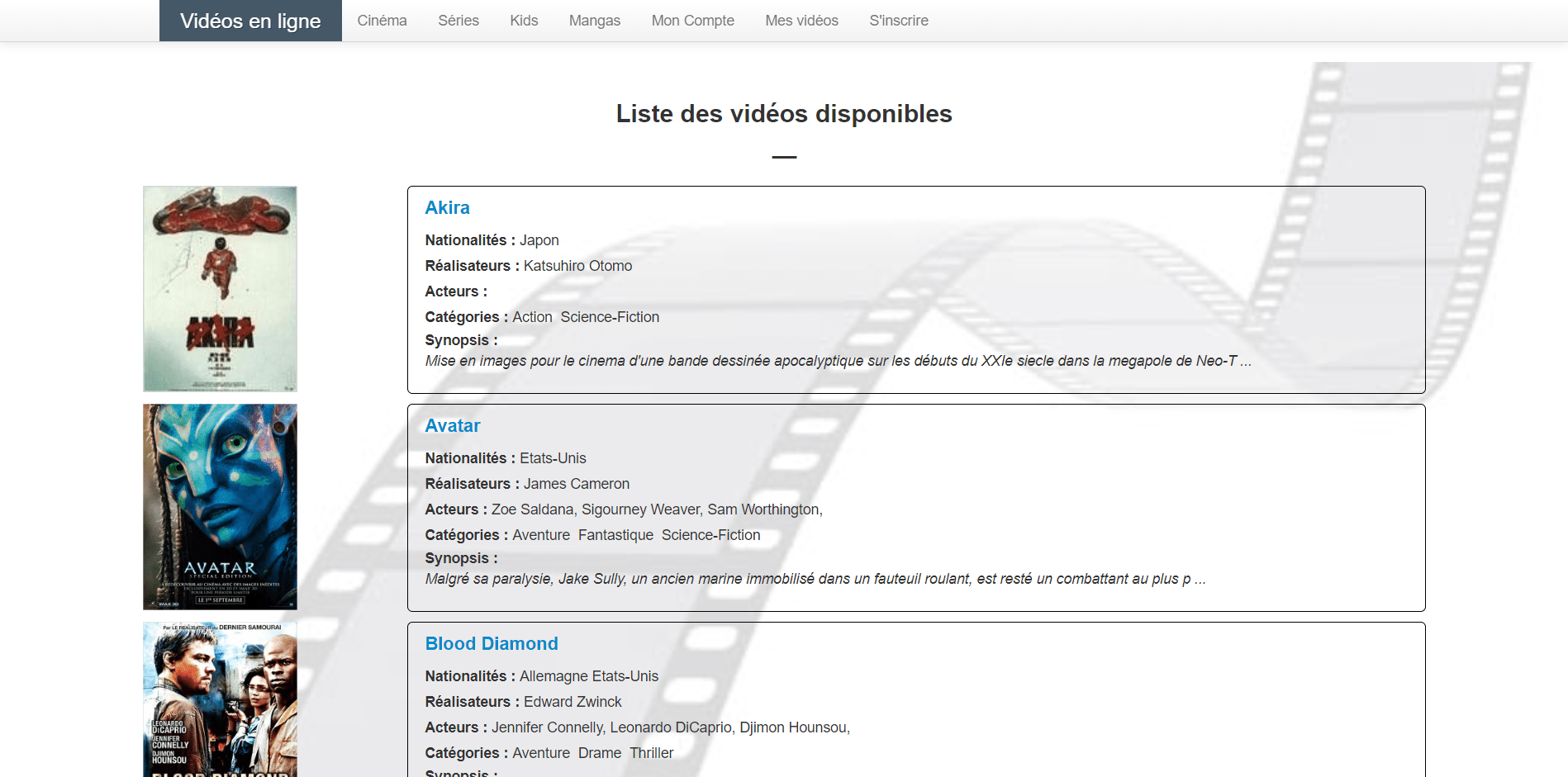This screenshot has width=1568, height=777.
Task: Open the Avatar movie title link
Action: 452,426
